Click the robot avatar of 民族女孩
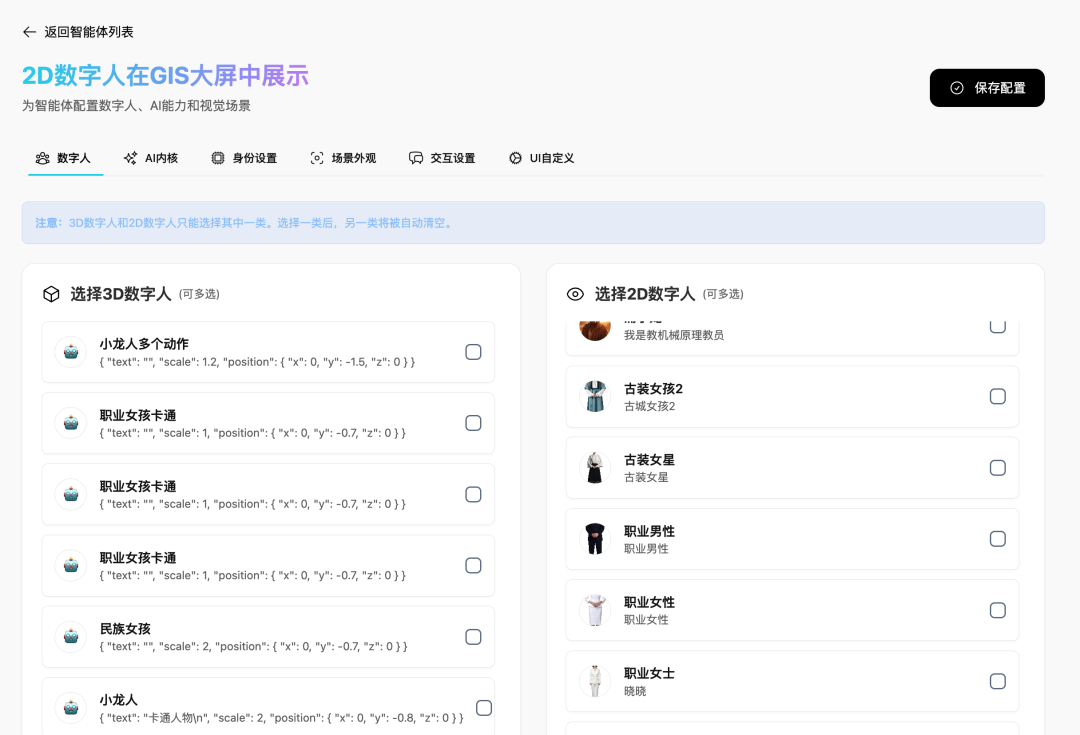 71,637
